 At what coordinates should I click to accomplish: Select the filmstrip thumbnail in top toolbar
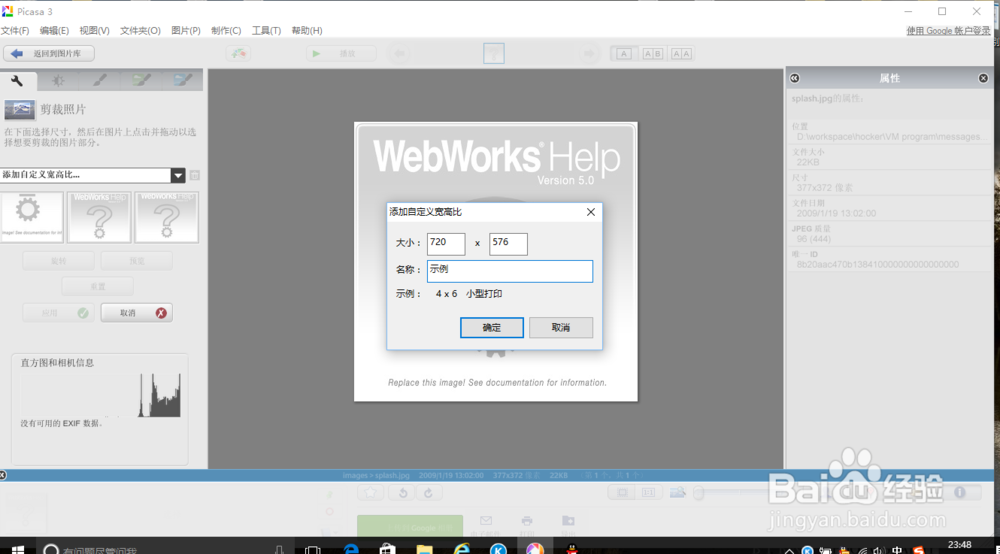pyautogui.click(x=494, y=54)
